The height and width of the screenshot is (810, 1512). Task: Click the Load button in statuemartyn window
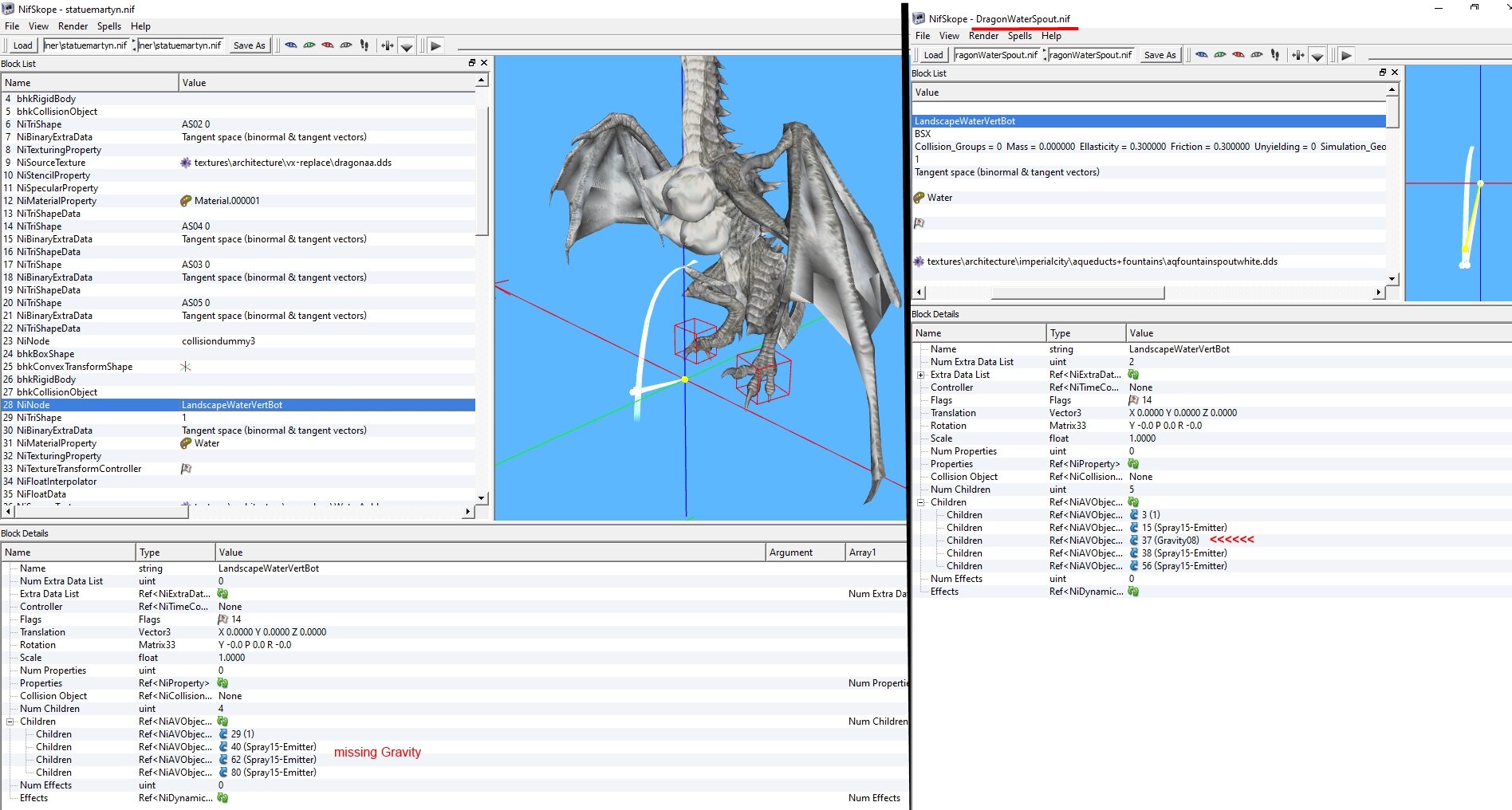pyautogui.click(x=22, y=45)
